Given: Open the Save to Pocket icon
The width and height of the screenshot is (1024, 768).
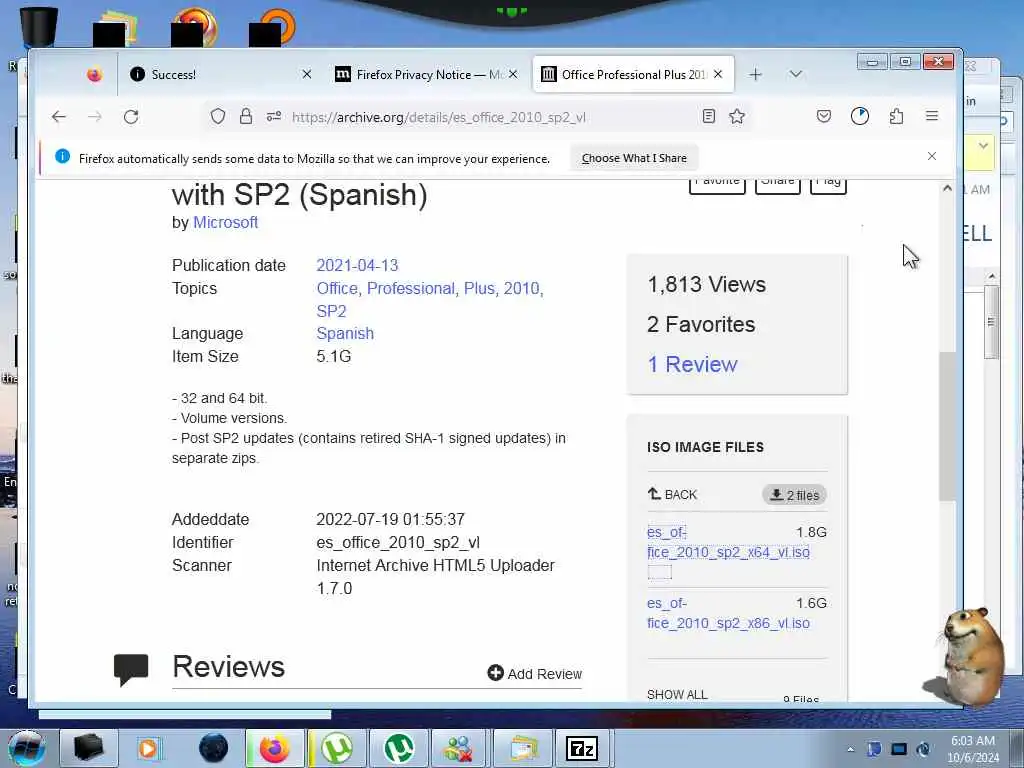Looking at the screenshot, I should [x=824, y=117].
